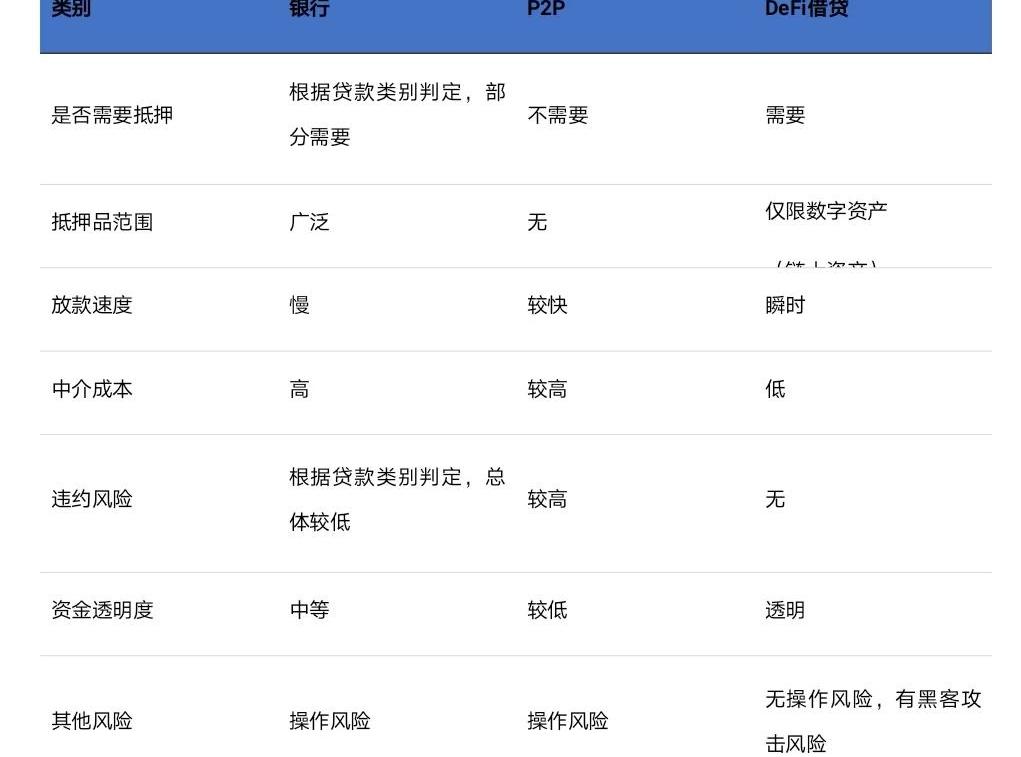This screenshot has width=1021, height=757.
Task: Click the 不需要 cell in P2P column
Action: pyautogui.click(x=557, y=115)
